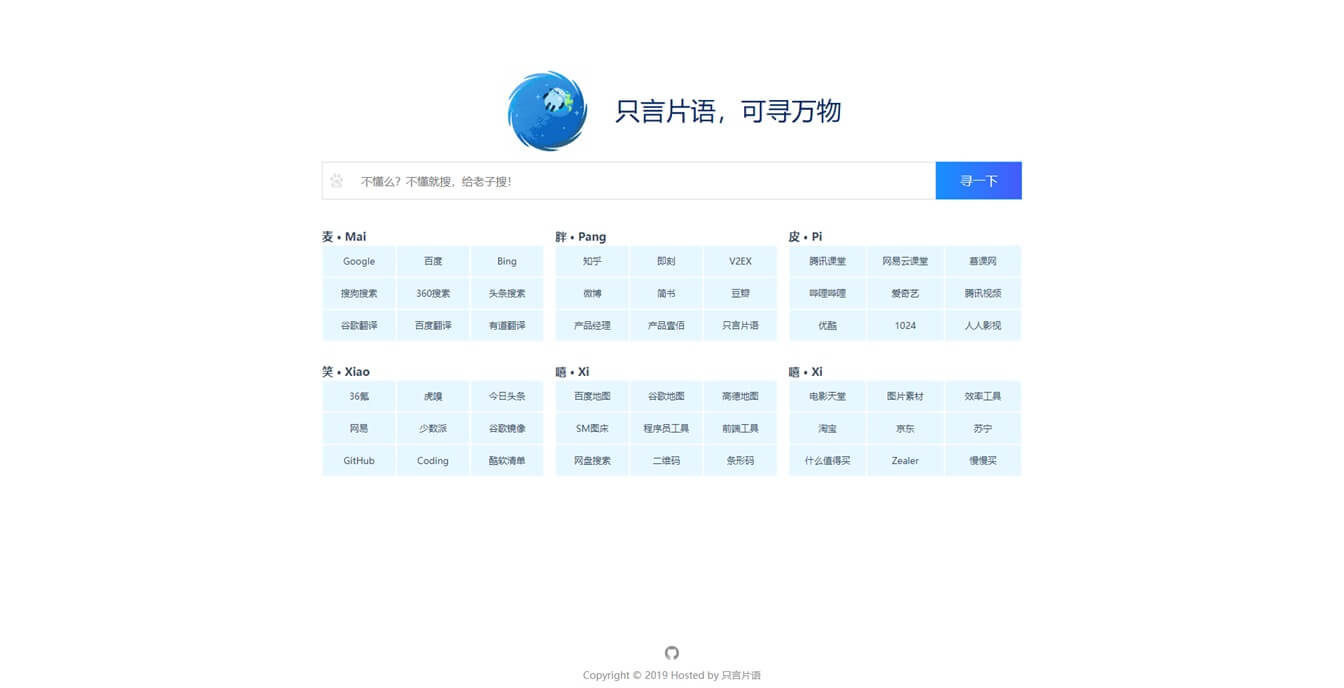The height and width of the screenshot is (688, 1344).
Task: Visit 谷歌镜像 tile
Action: pyautogui.click(x=507, y=428)
